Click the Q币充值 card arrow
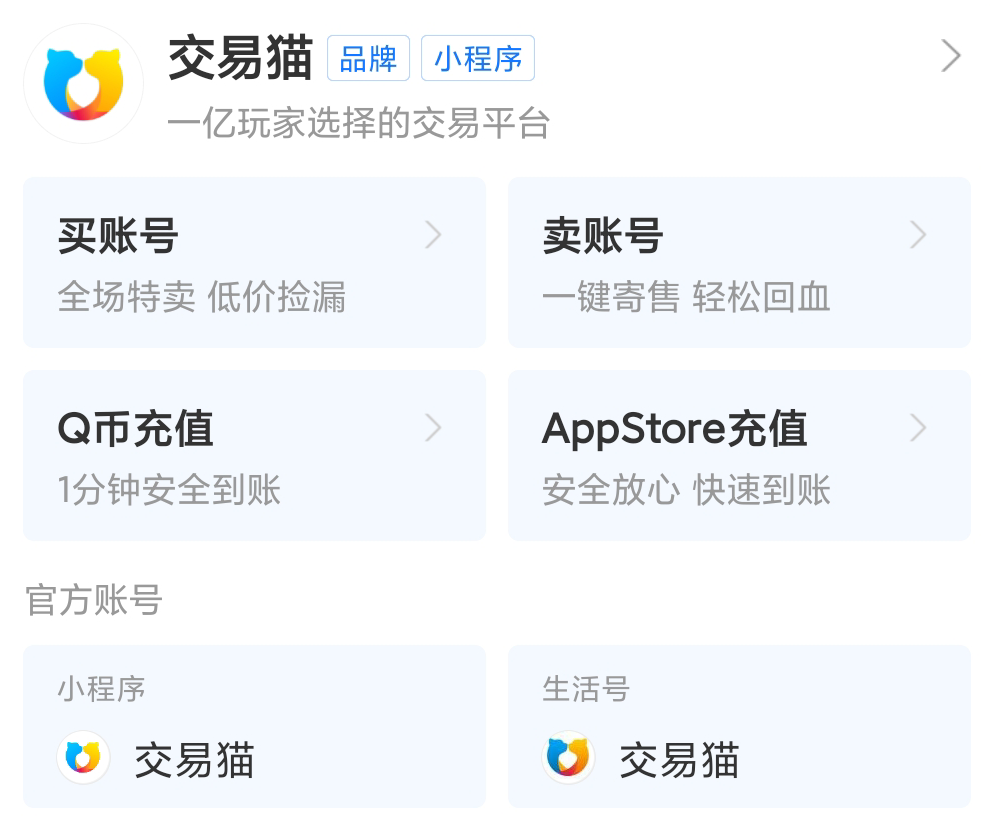This screenshot has width=990, height=829. (x=433, y=428)
